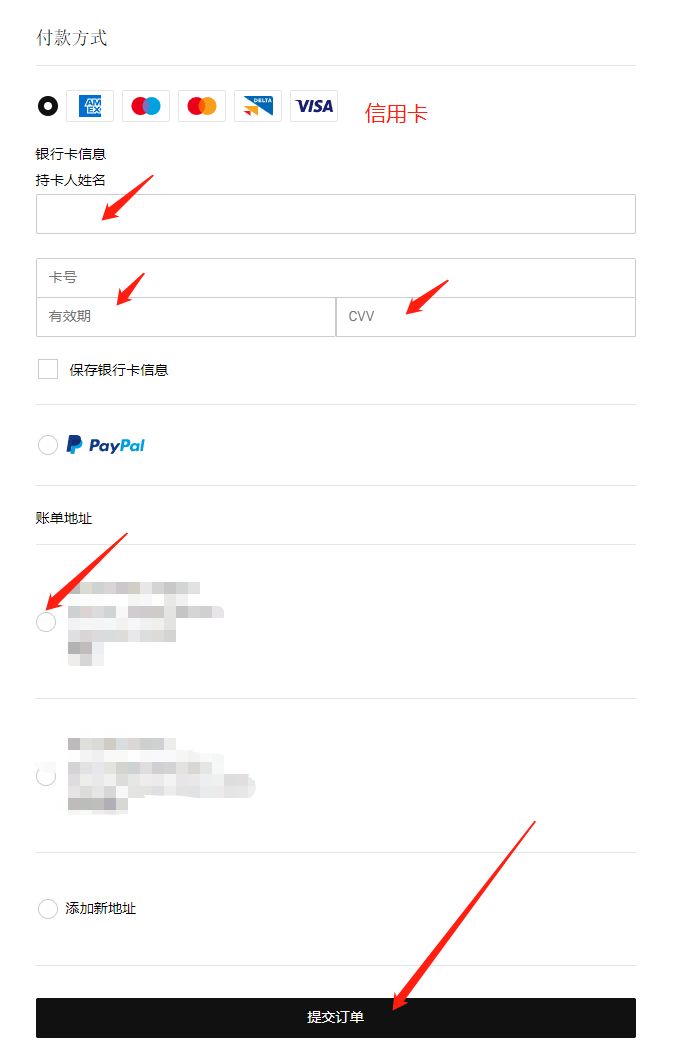Submit order with 提交订单 button
Viewport: 692px width, 1051px height.
click(x=336, y=1017)
